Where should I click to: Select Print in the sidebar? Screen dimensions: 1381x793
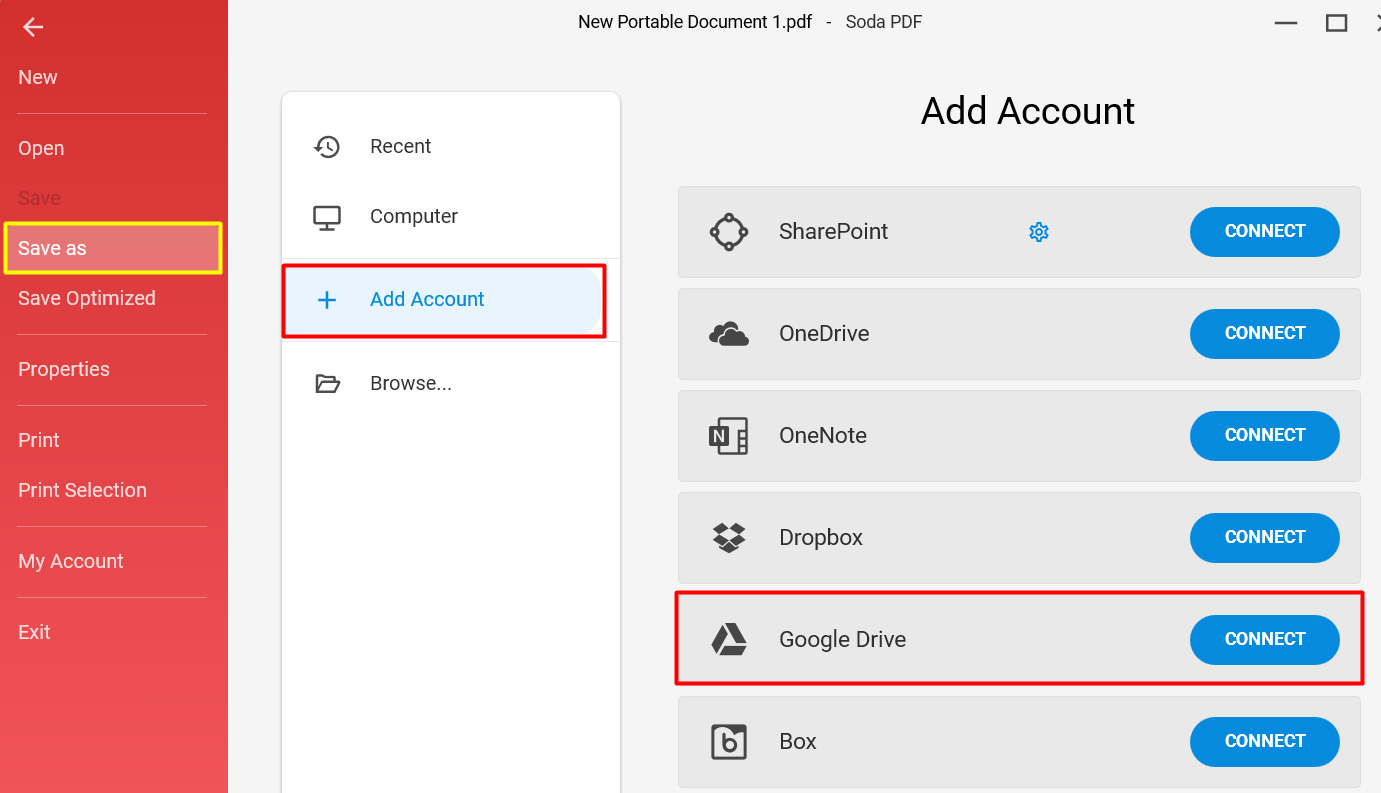[x=39, y=440]
